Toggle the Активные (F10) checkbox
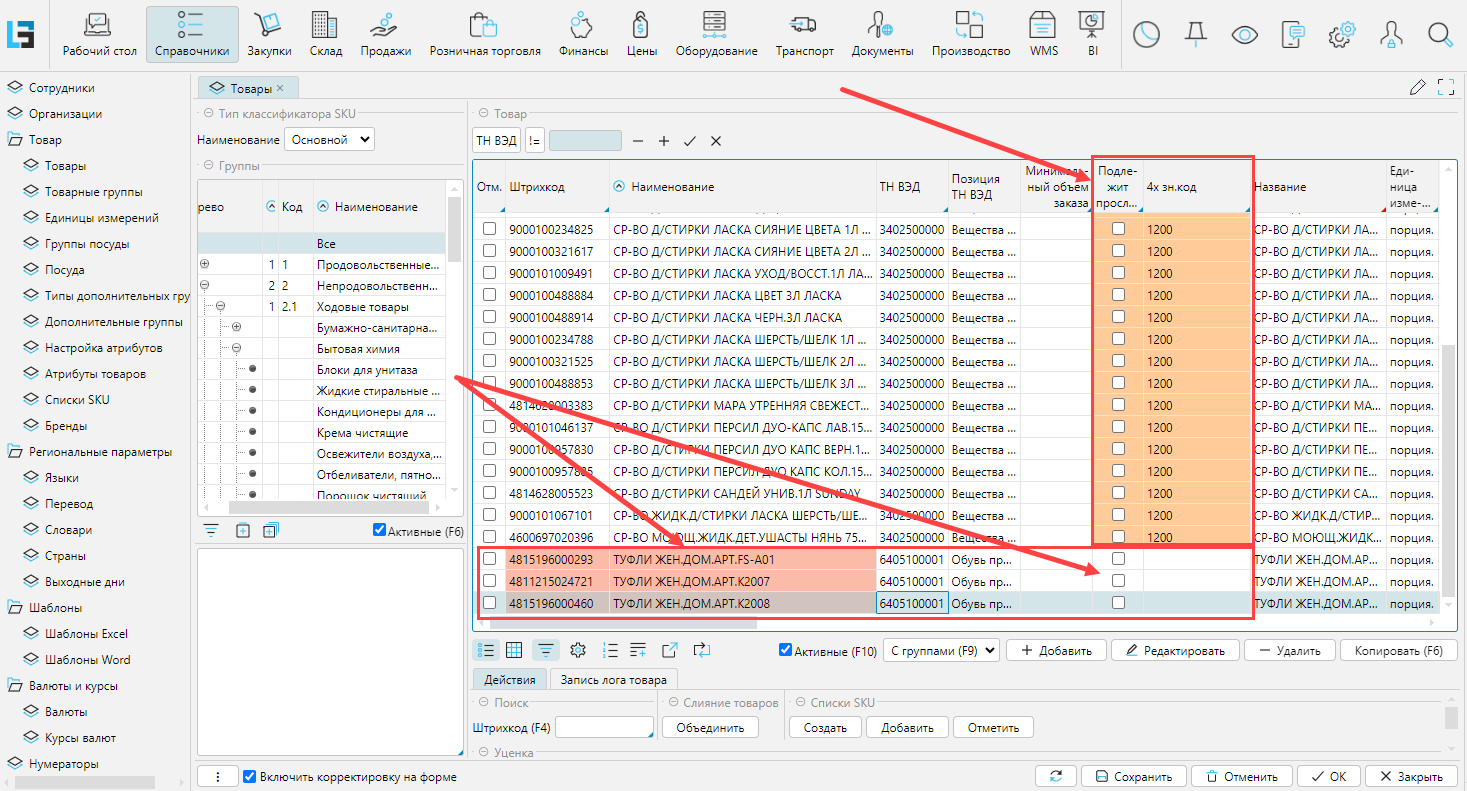The height and width of the screenshot is (791, 1467). tap(786, 650)
